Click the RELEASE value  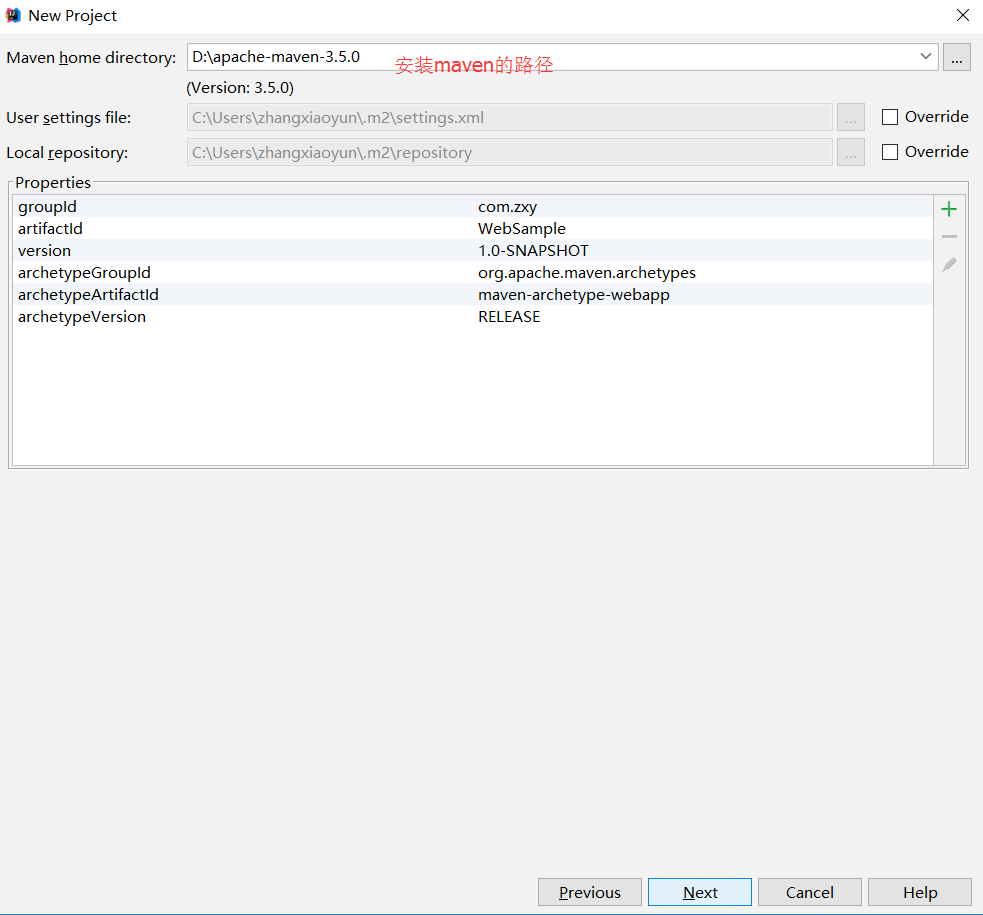click(509, 316)
